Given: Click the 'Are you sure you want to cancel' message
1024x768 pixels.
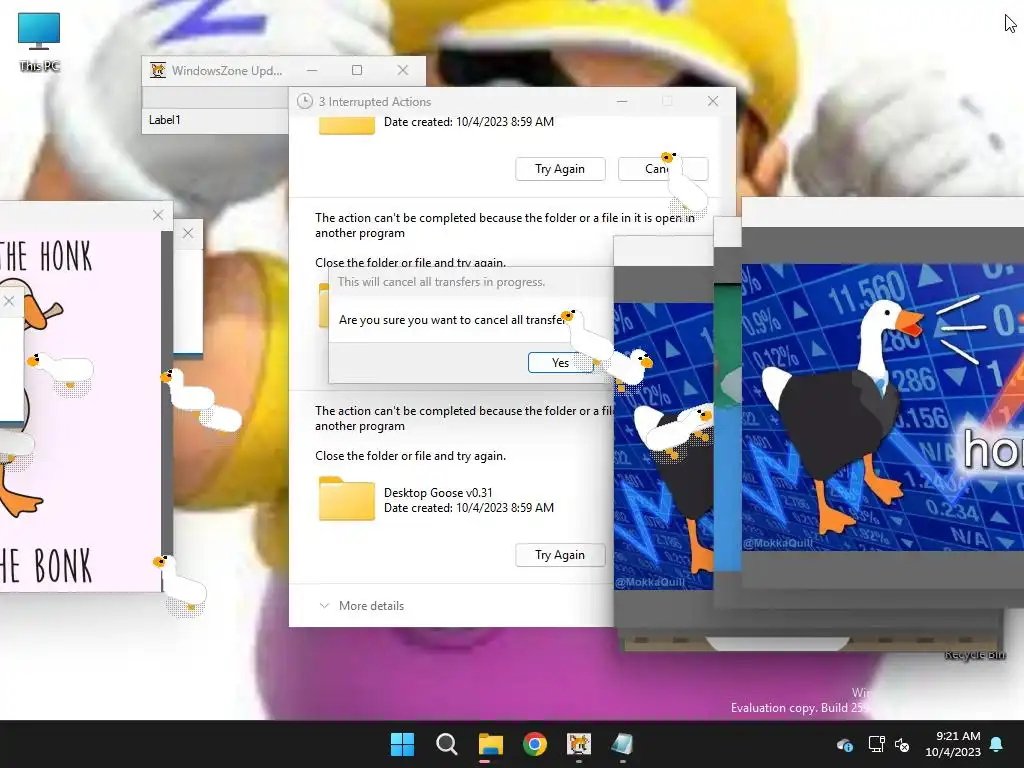Looking at the screenshot, I should coord(451,320).
